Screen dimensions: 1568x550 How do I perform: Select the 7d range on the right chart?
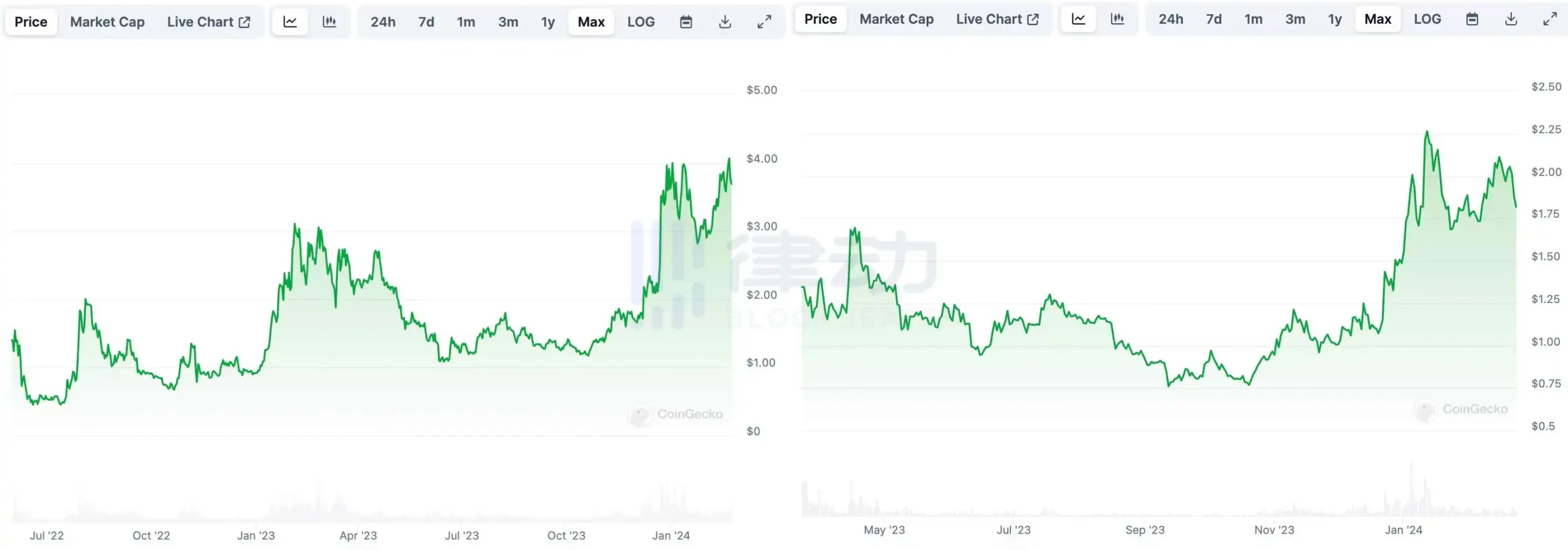pos(1213,19)
